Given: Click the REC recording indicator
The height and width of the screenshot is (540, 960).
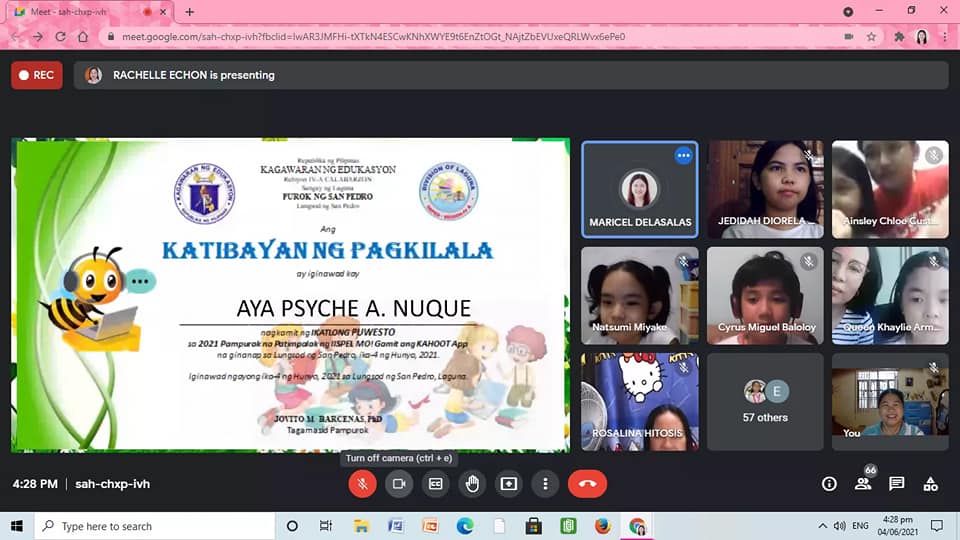Looking at the screenshot, I should click(x=37, y=75).
